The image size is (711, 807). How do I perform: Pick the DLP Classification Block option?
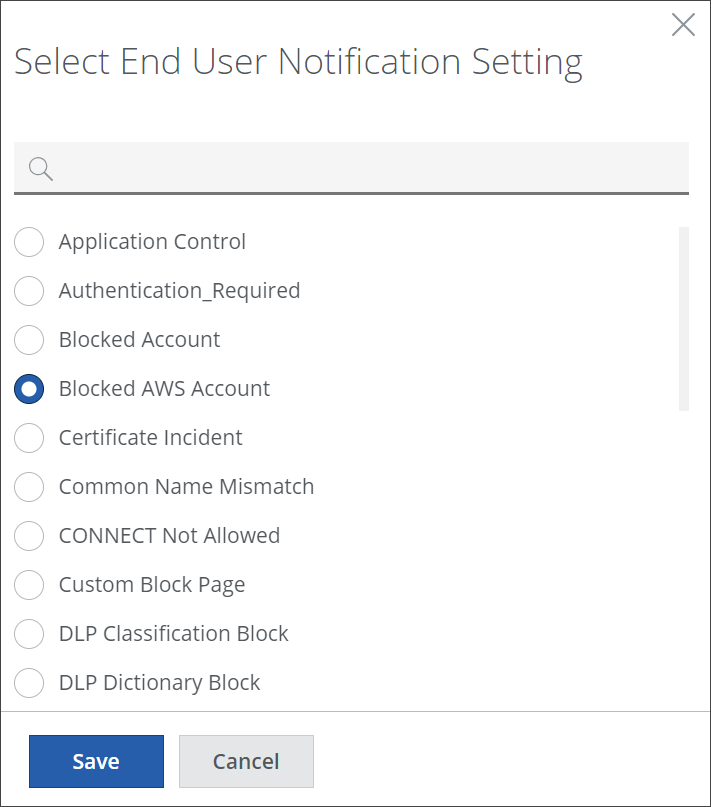[29, 634]
